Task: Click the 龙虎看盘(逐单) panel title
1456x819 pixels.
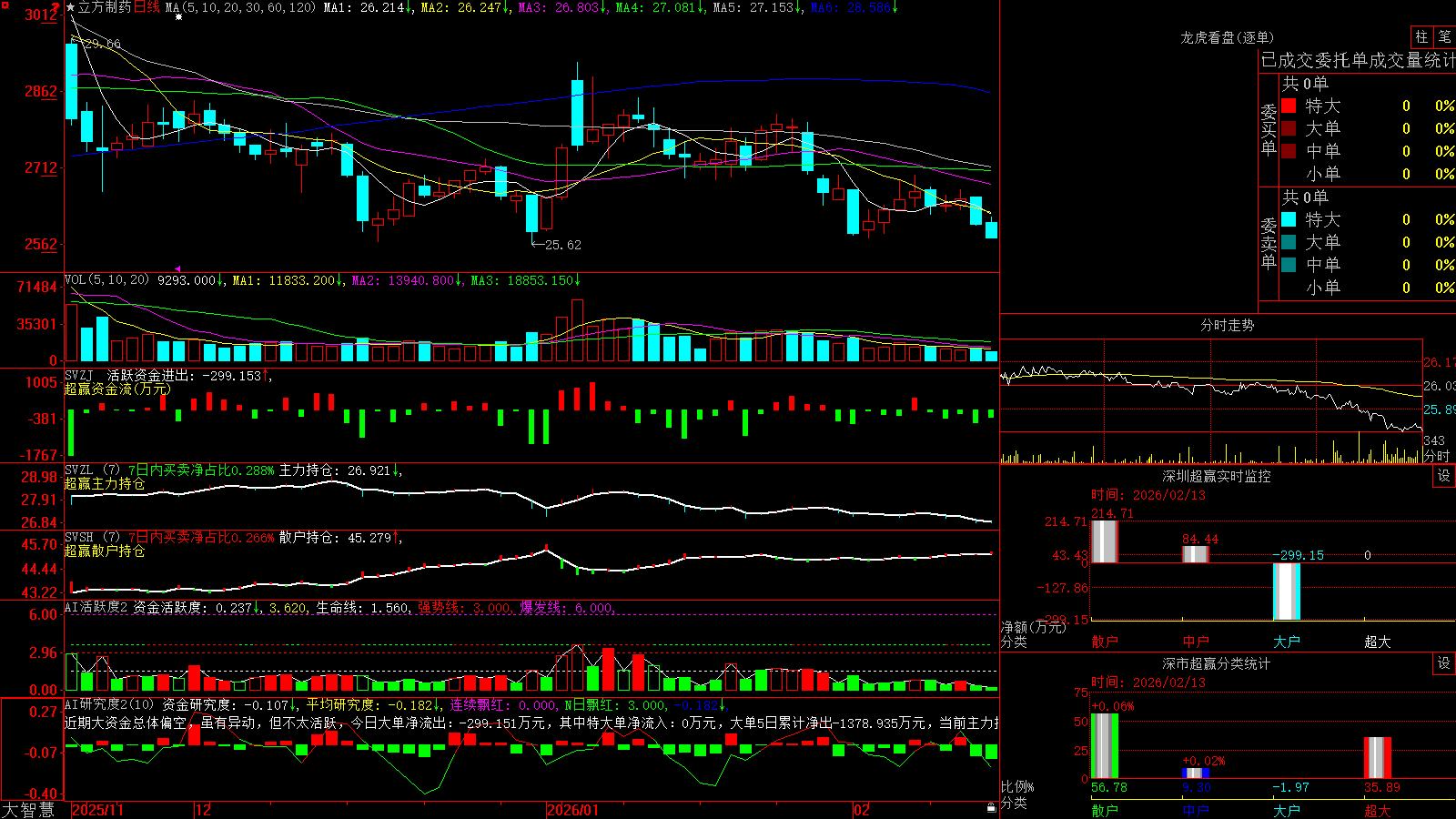Action: [1227, 37]
